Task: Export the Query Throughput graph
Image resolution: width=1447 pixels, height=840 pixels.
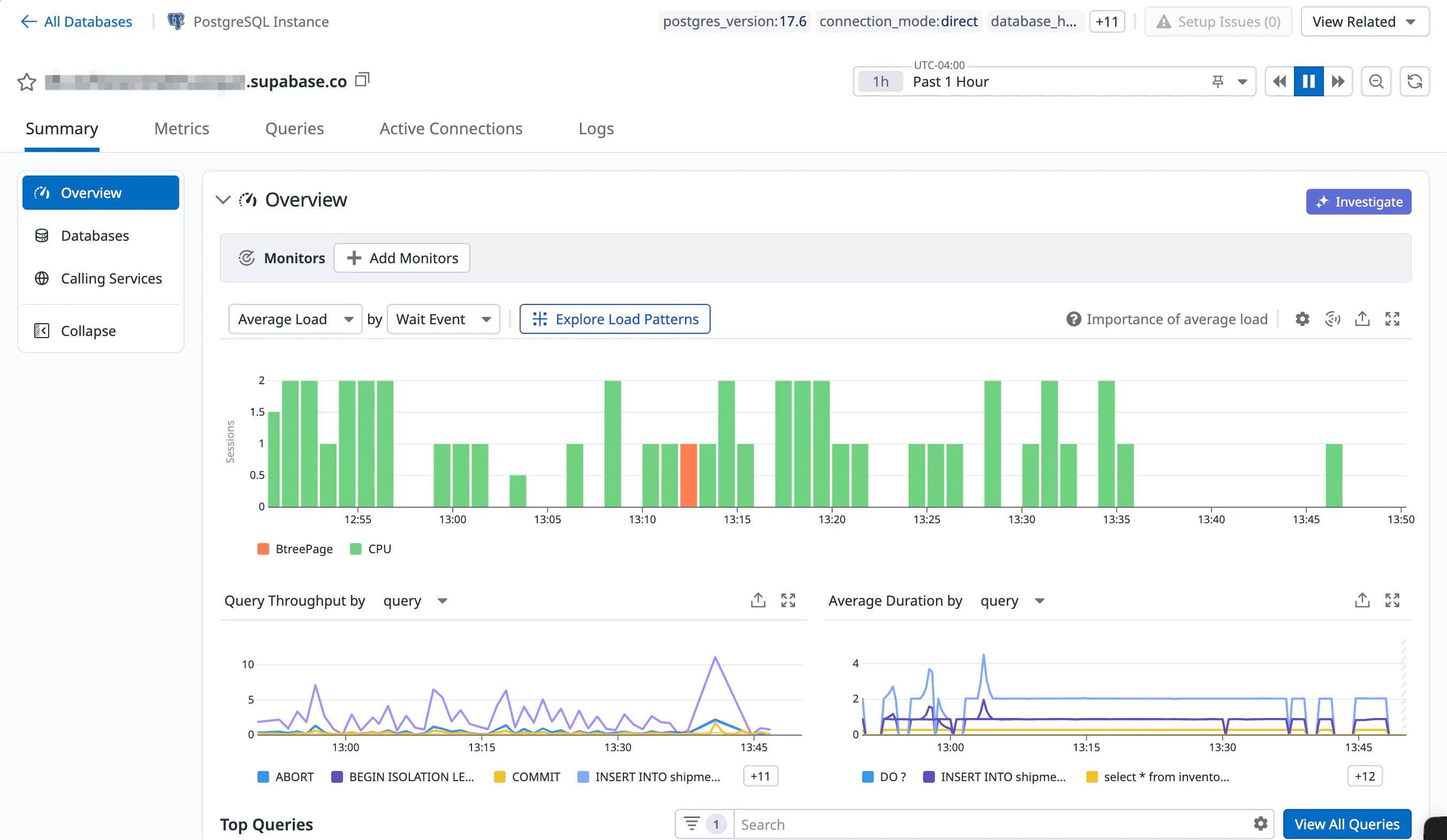Action: (758, 600)
